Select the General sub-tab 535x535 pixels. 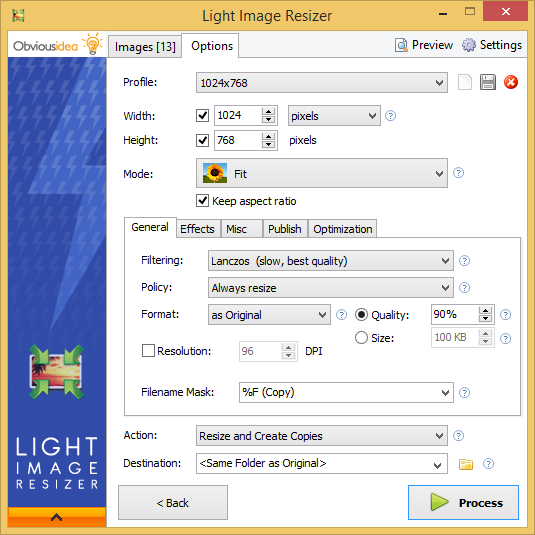[150, 227]
